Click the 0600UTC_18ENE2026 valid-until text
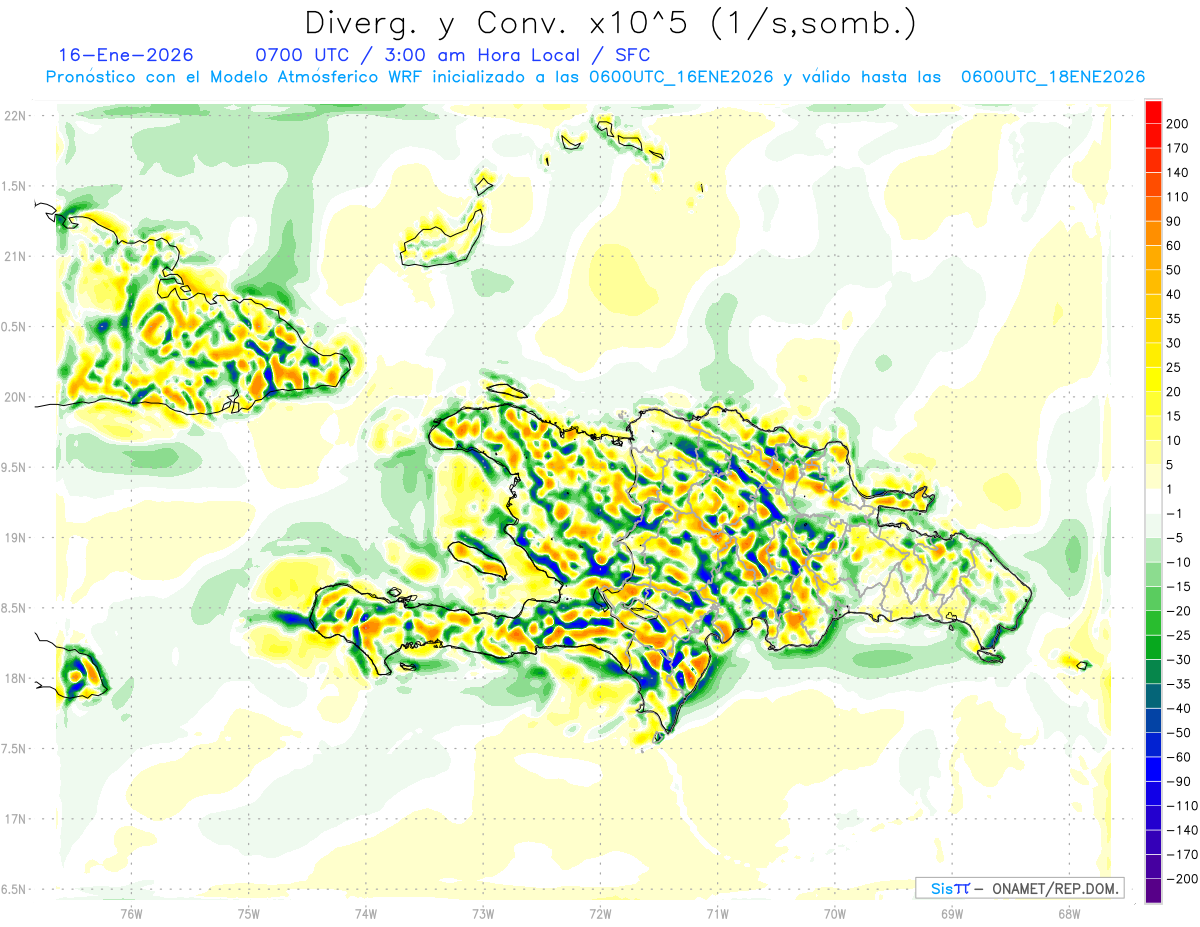 [1053, 77]
